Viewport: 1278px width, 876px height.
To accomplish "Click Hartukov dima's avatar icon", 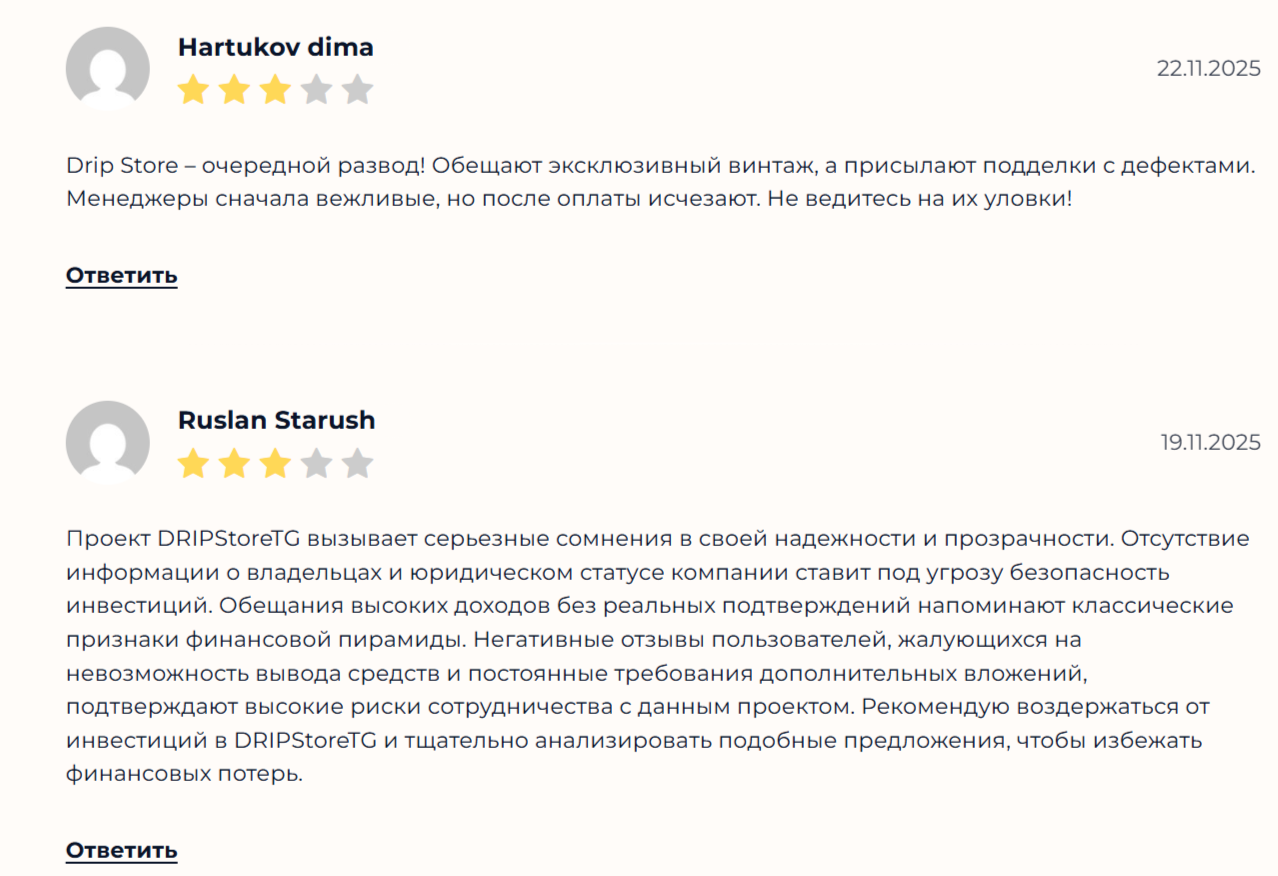I will coord(107,68).
